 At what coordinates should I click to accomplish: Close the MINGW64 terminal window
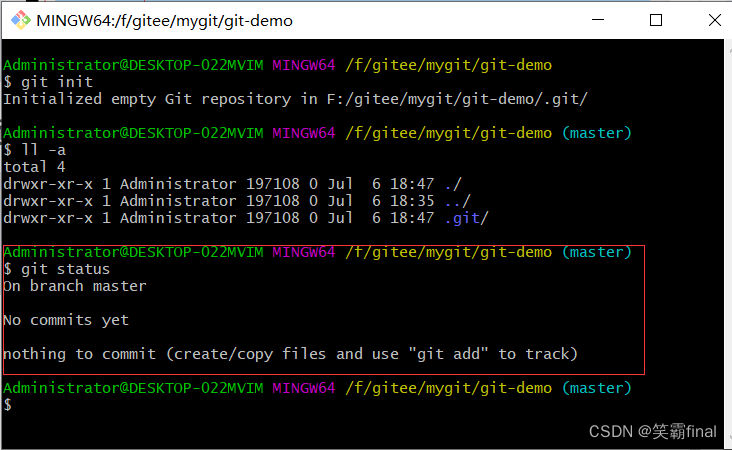coord(715,20)
